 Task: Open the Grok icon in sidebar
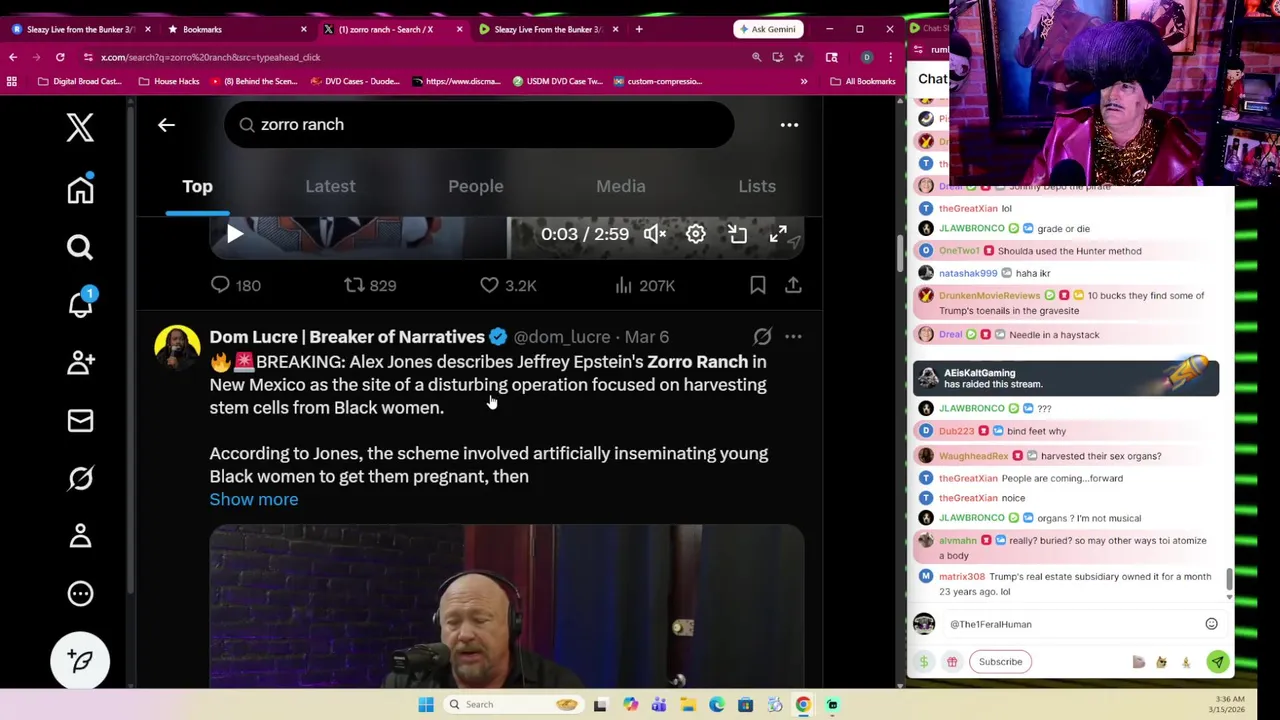pos(80,478)
